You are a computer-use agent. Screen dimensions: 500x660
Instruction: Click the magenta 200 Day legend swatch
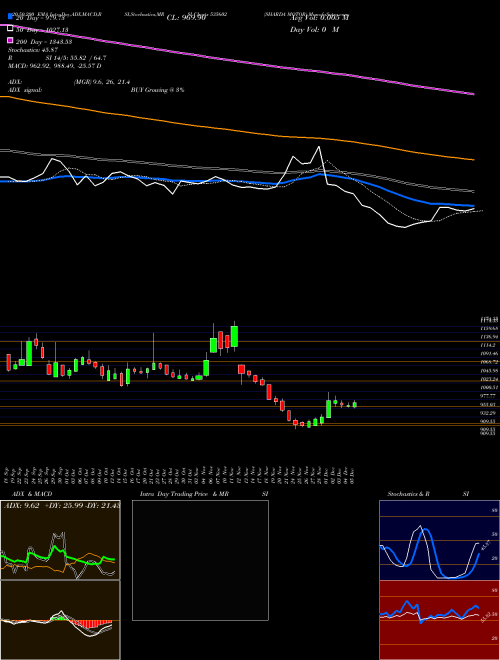(x=10, y=41)
